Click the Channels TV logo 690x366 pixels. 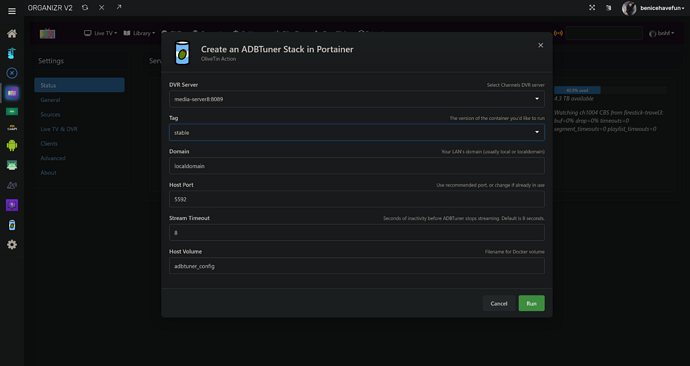48,33
